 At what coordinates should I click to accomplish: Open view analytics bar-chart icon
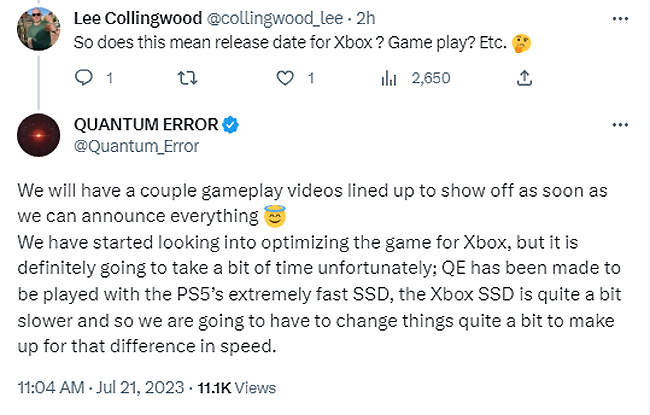coord(389,77)
